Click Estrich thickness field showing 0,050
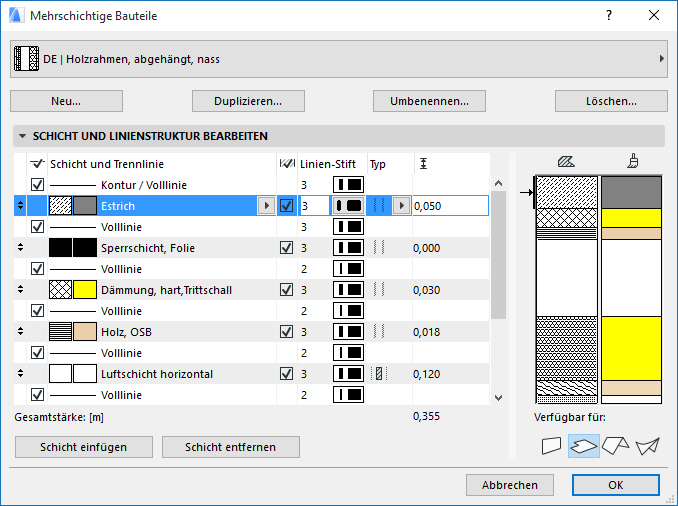 click(448, 206)
